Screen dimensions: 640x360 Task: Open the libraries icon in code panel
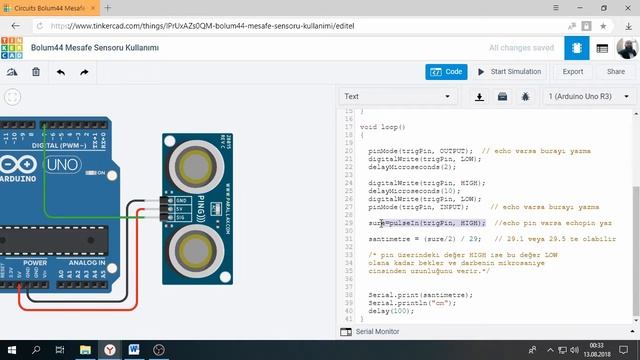click(502, 97)
